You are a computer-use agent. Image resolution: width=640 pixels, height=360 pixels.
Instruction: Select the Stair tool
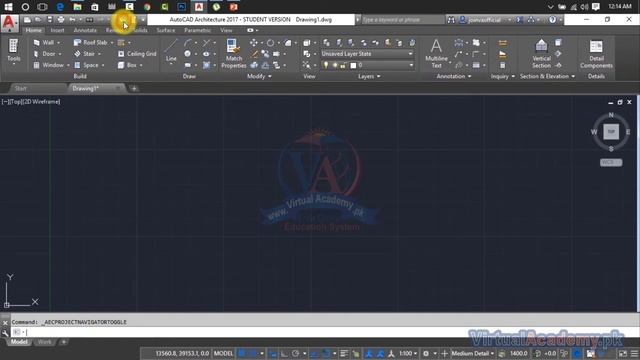point(84,54)
